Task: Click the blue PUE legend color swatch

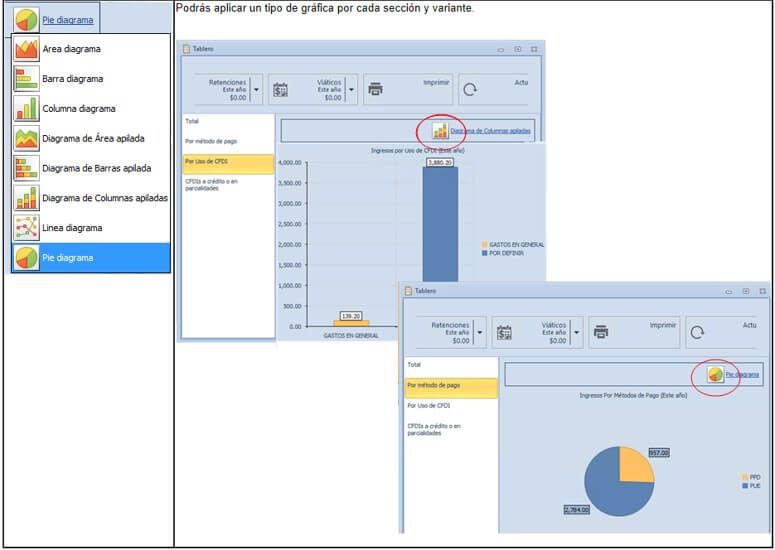Action: pyautogui.click(x=745, y=486)
